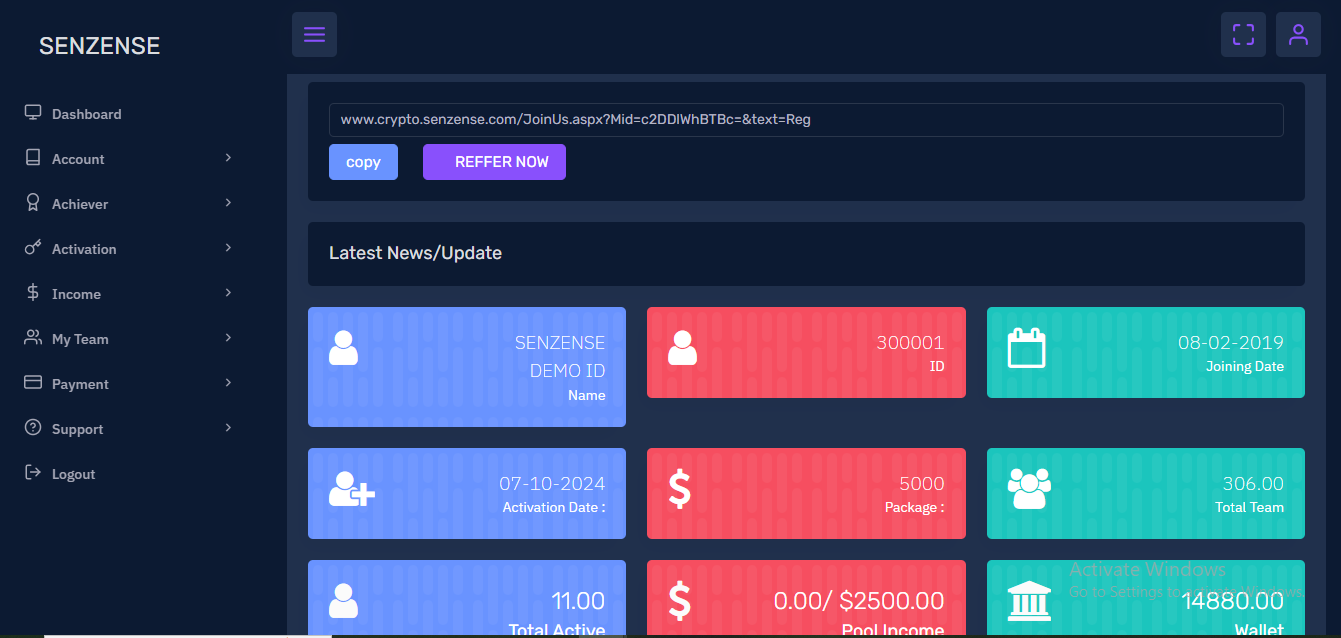Viewport: 1341px width, 638px height.
Task: Click the My Team people icon in the sidebar
Action: coord(33,337)
